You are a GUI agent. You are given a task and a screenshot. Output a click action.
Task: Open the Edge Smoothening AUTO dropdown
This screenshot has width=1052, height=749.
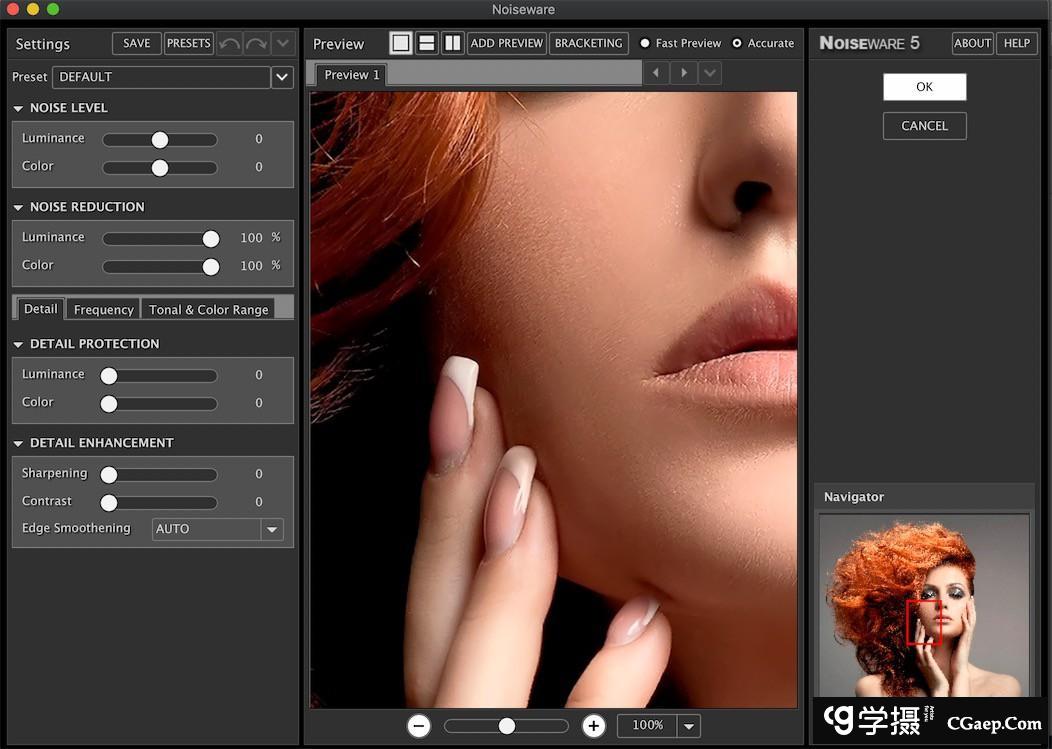click(272, 529)
